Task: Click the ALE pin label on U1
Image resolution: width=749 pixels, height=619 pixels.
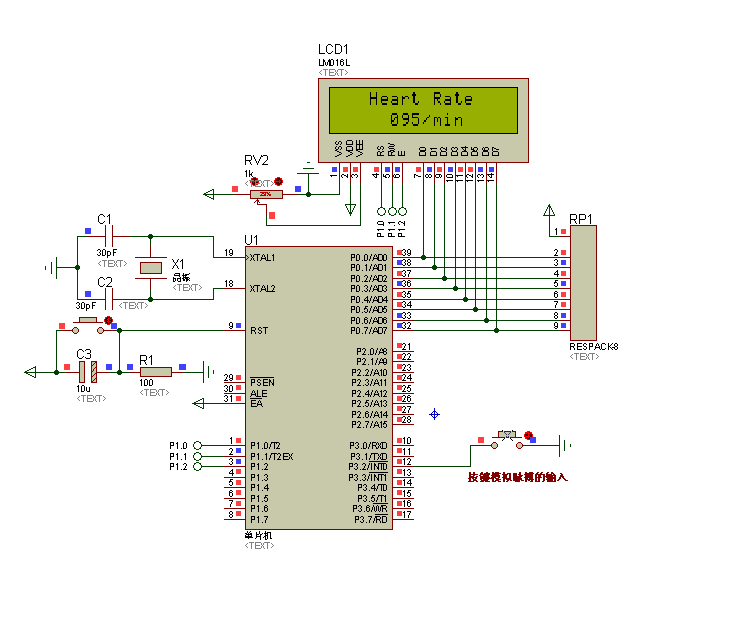Action: (258, 394)
